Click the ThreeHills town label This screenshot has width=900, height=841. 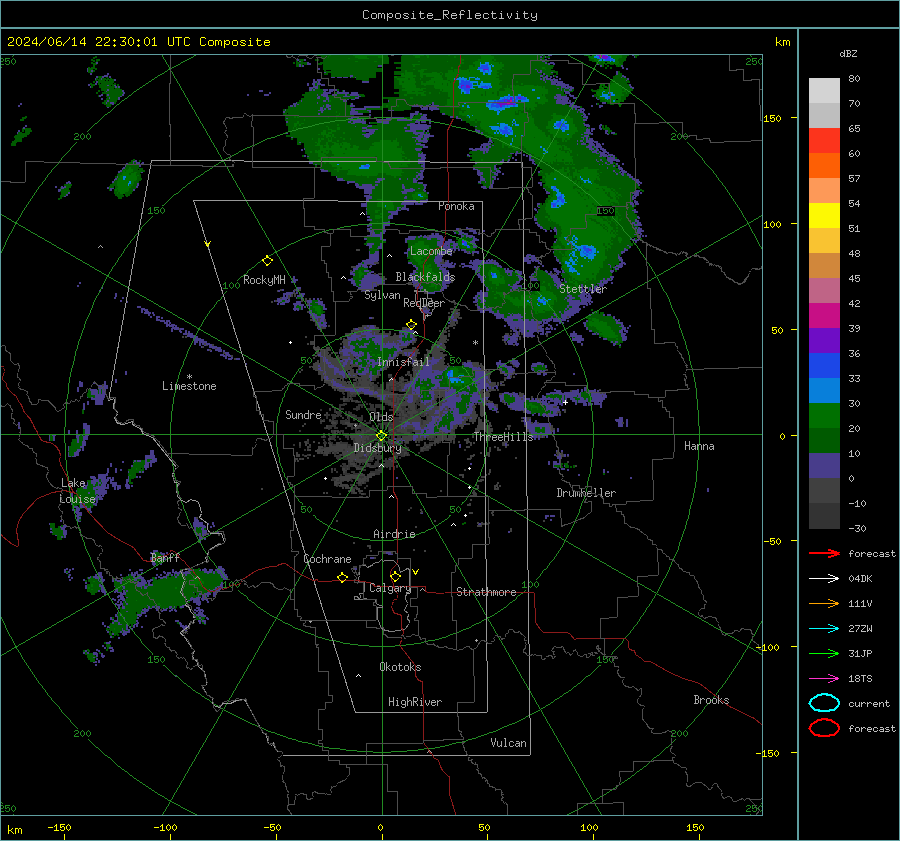[503, 437]
